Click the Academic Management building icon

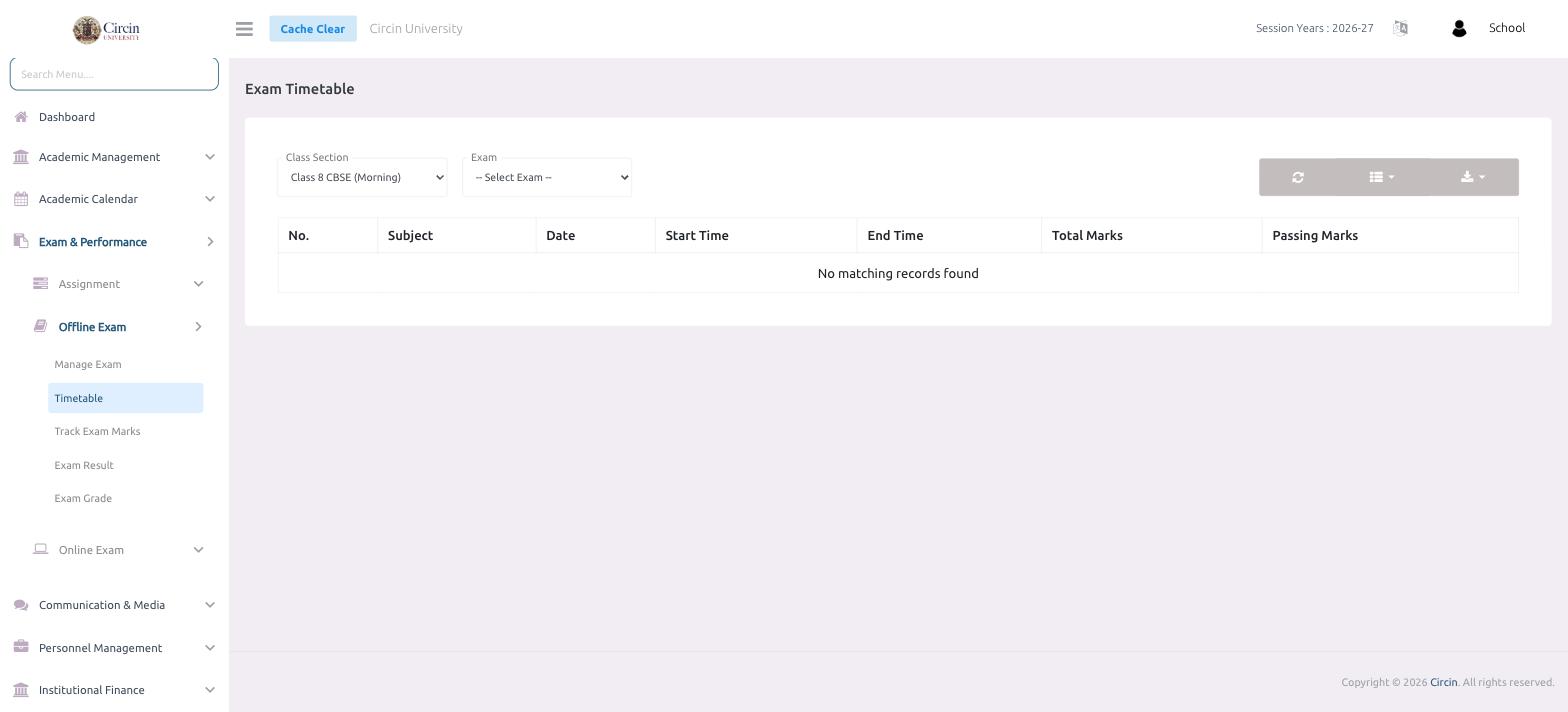pyautogui.click(x=21, y=157)
